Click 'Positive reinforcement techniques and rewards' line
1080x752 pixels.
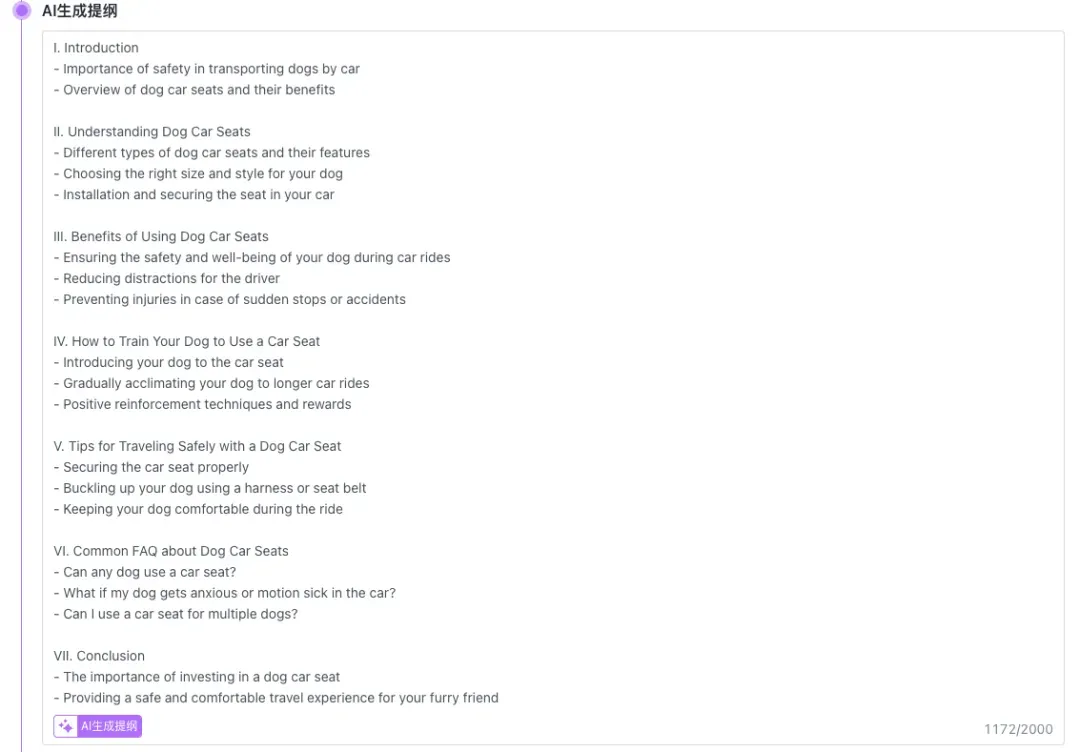(x=207, y=405)
